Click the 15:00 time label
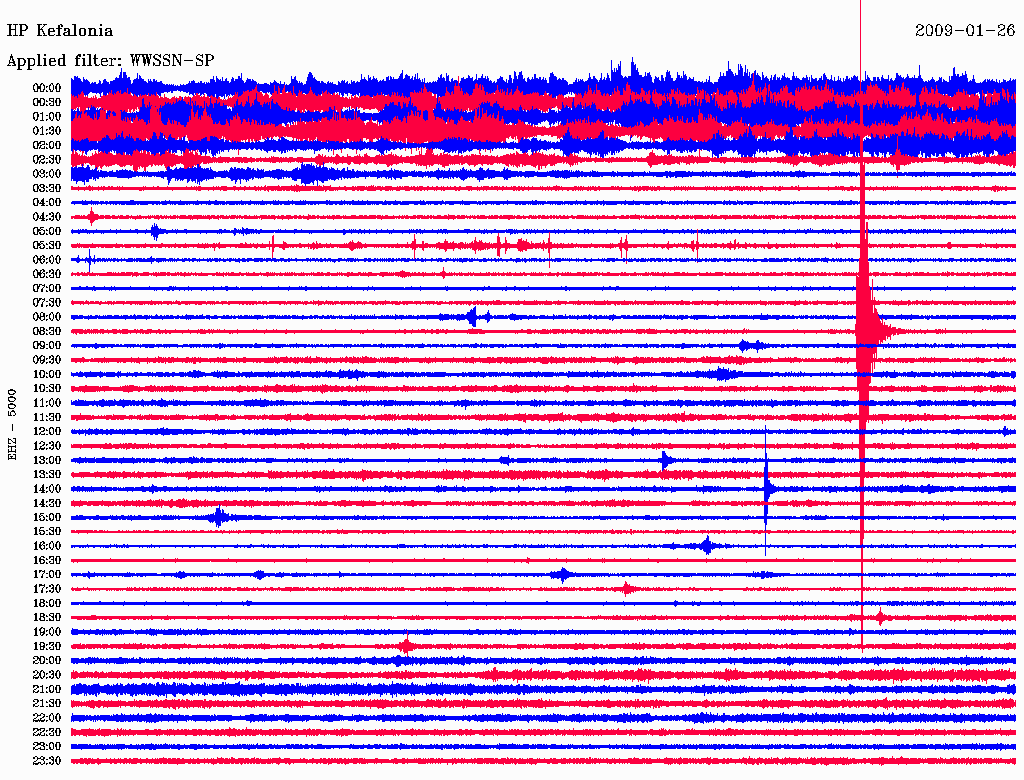 point(47,517)
